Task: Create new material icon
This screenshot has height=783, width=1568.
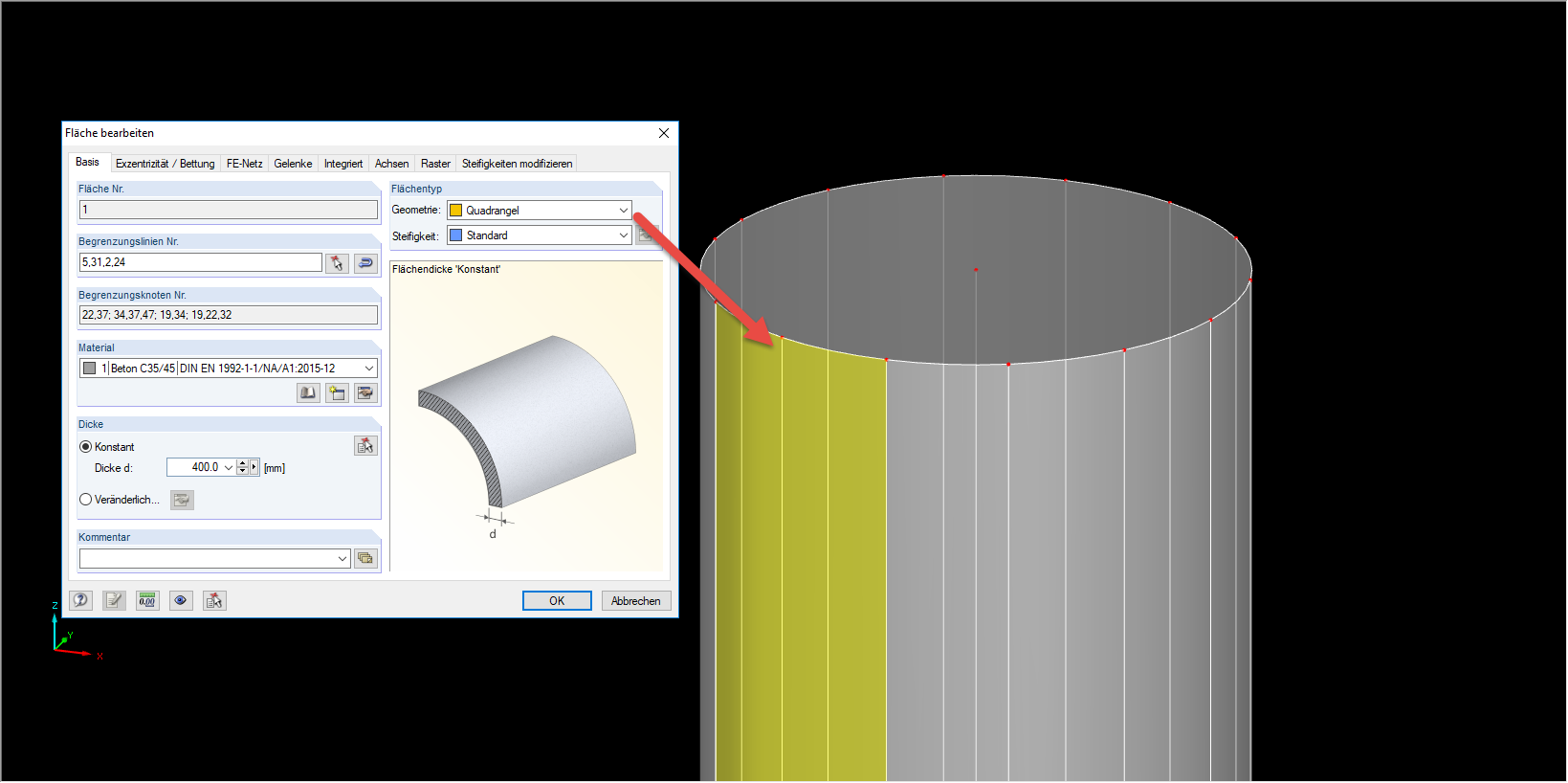Action: [337, 392]
